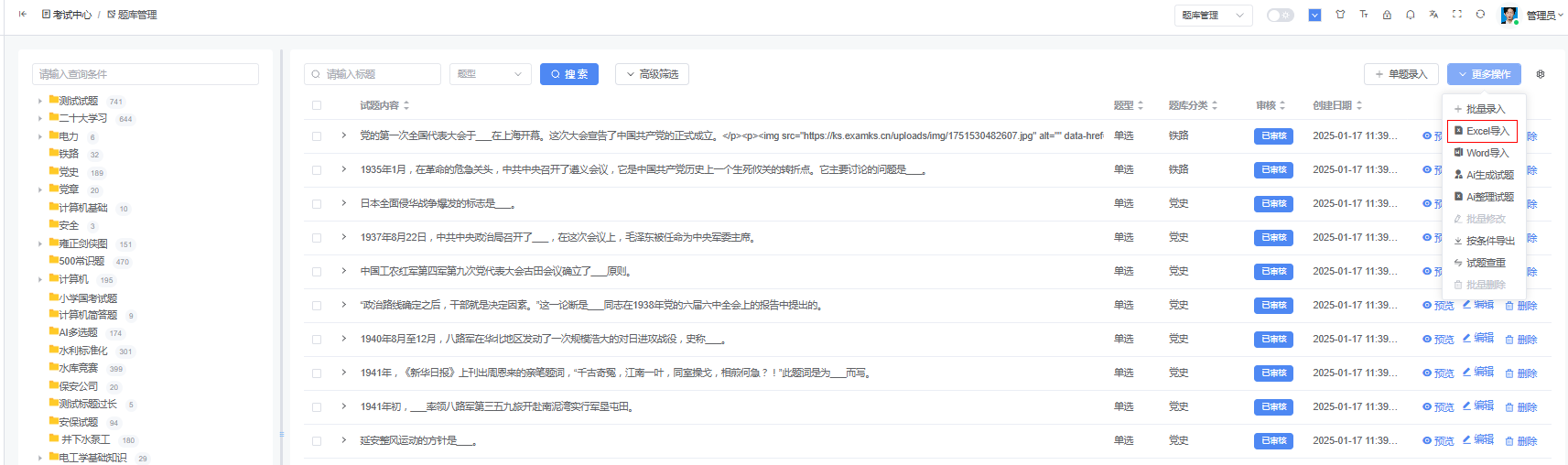1568x465 pixels.
Task: Expand the row 日本全面侵华战争爆发的标志是
Action: coord(344,203)
